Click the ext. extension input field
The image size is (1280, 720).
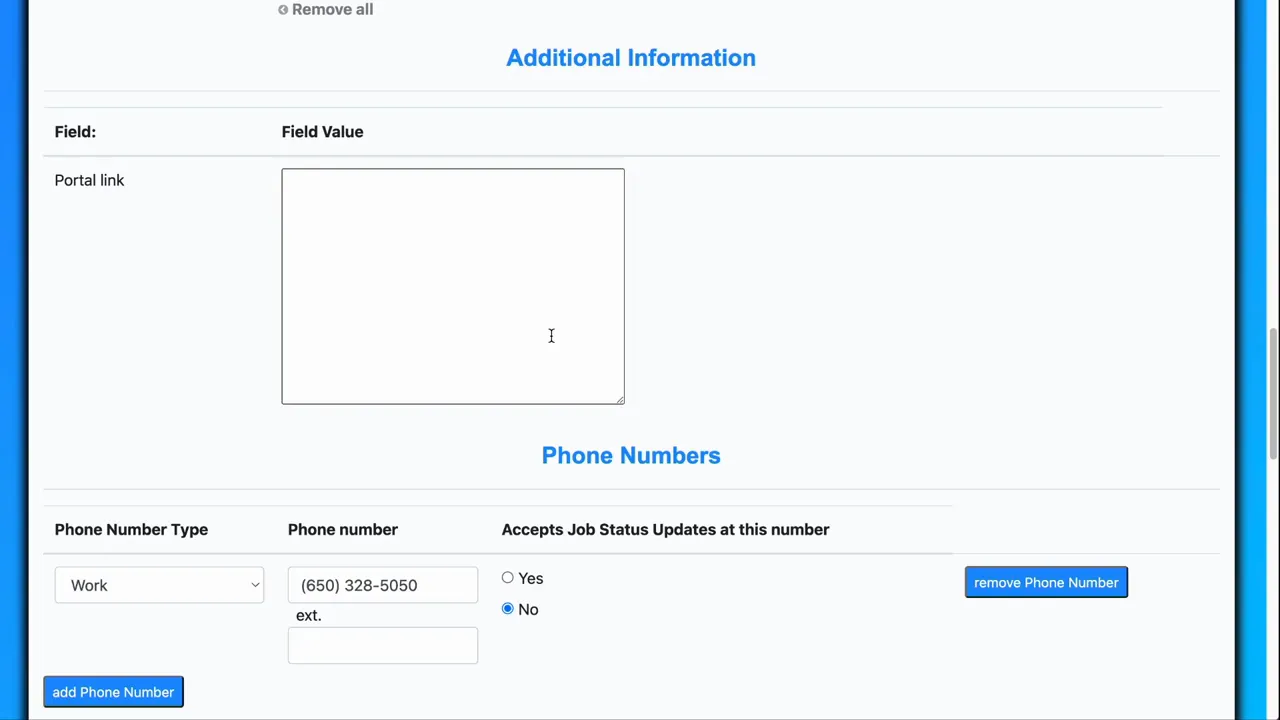pyautogui.click(x=382, y=645)
